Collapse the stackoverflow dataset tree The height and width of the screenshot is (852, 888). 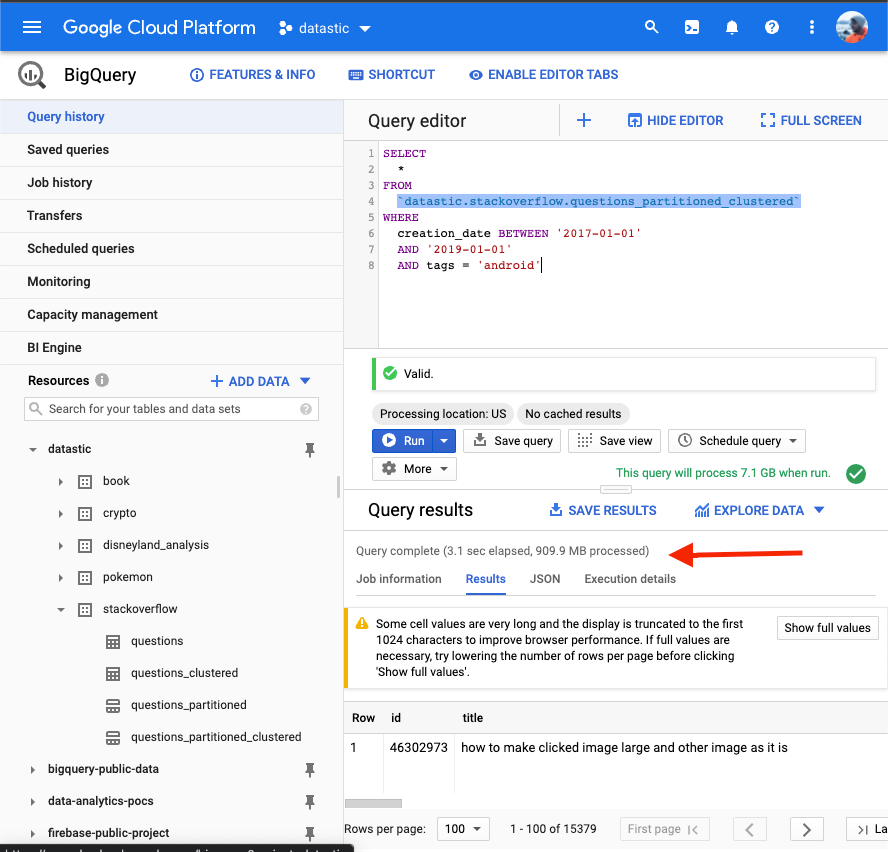[x=61, y=609]
